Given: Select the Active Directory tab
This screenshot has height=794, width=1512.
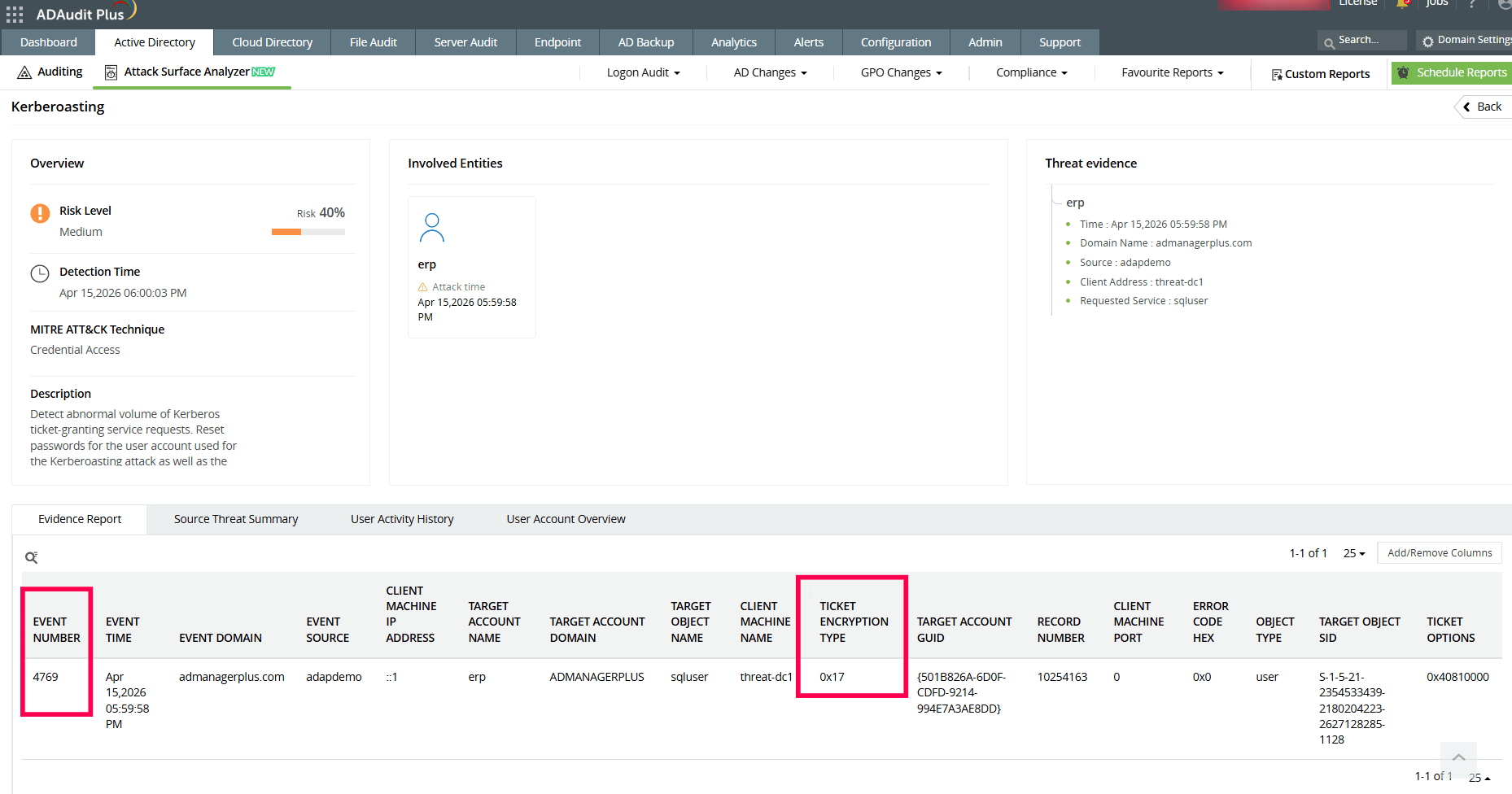Looking at the screenshot, I should [155, 42].
